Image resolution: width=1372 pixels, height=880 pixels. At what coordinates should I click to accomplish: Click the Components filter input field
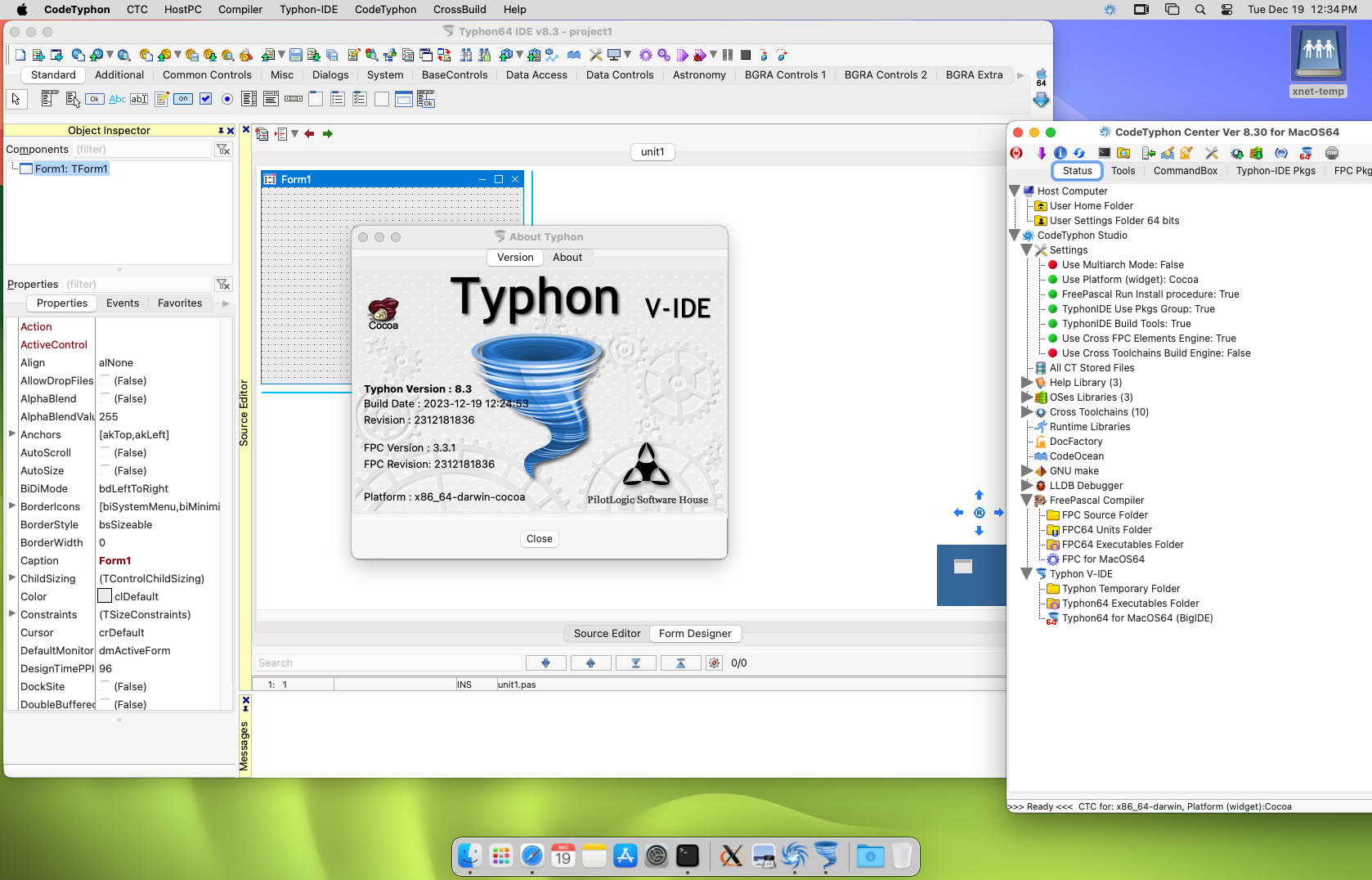[142, 149]
